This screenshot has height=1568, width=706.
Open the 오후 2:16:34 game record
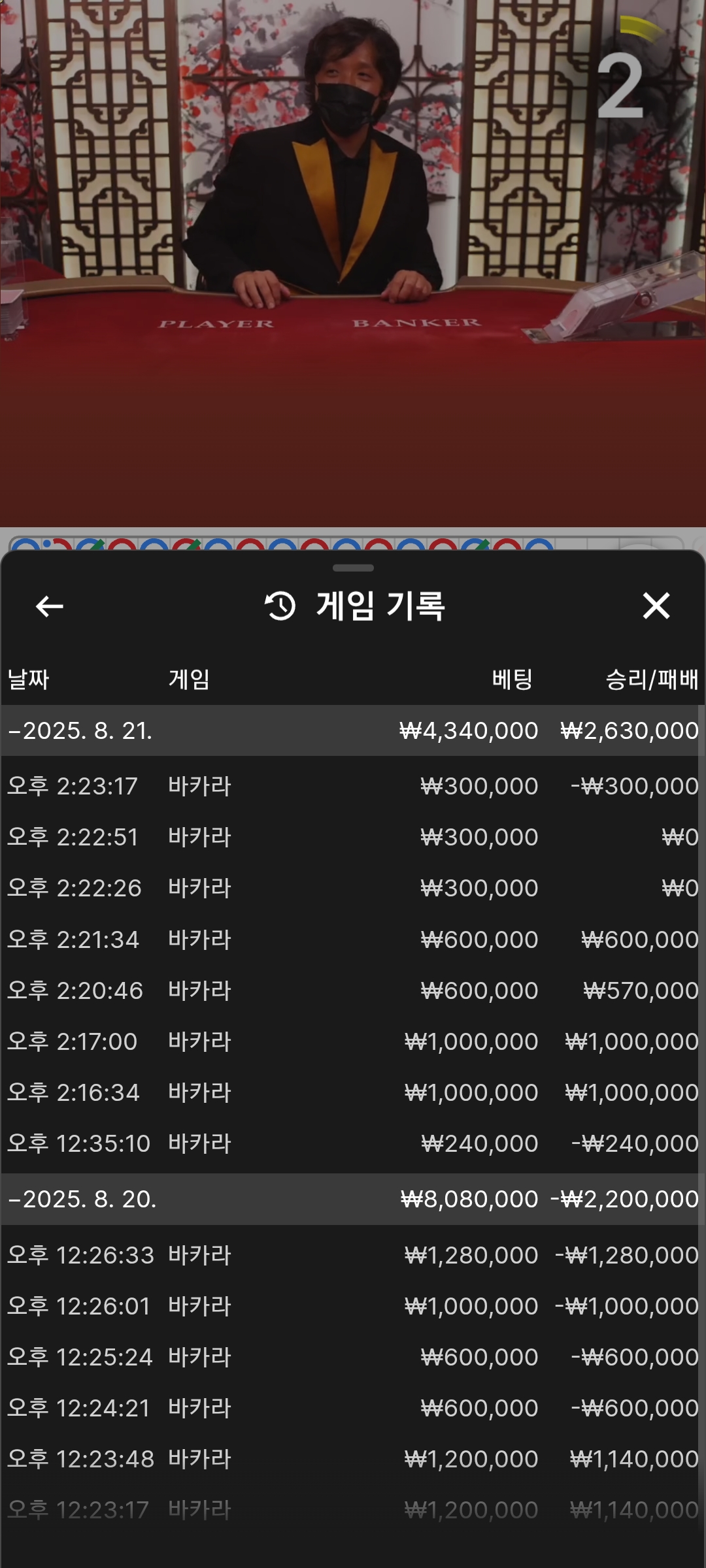[x=353, y=1092]
